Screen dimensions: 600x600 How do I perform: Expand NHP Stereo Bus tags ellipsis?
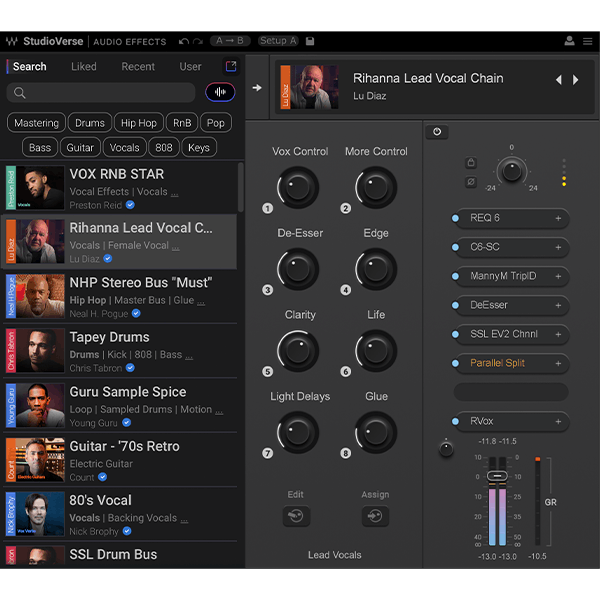coord(201,303)
